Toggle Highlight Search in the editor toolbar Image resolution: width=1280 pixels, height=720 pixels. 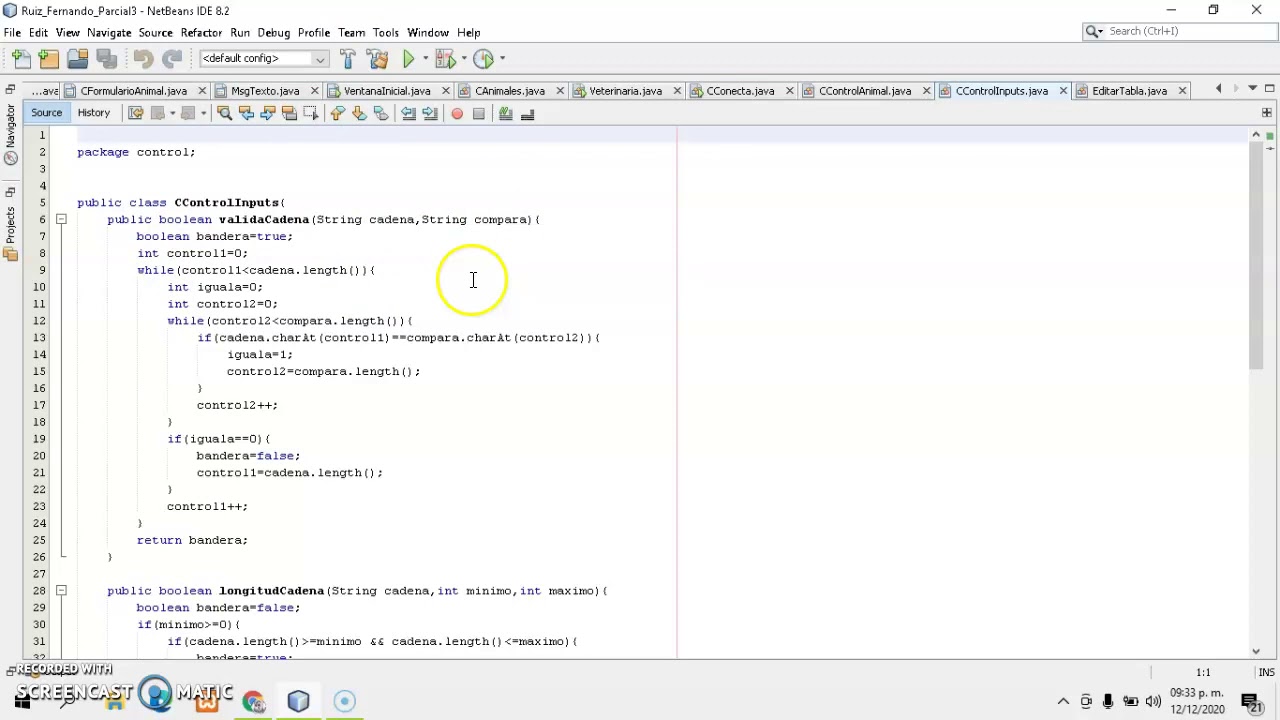click(289, 113)
